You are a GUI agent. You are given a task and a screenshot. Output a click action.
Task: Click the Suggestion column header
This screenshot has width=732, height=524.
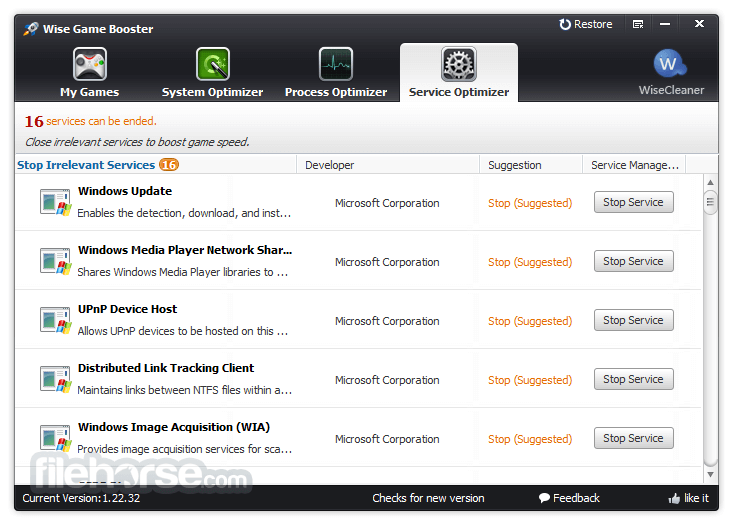point(531,165)
